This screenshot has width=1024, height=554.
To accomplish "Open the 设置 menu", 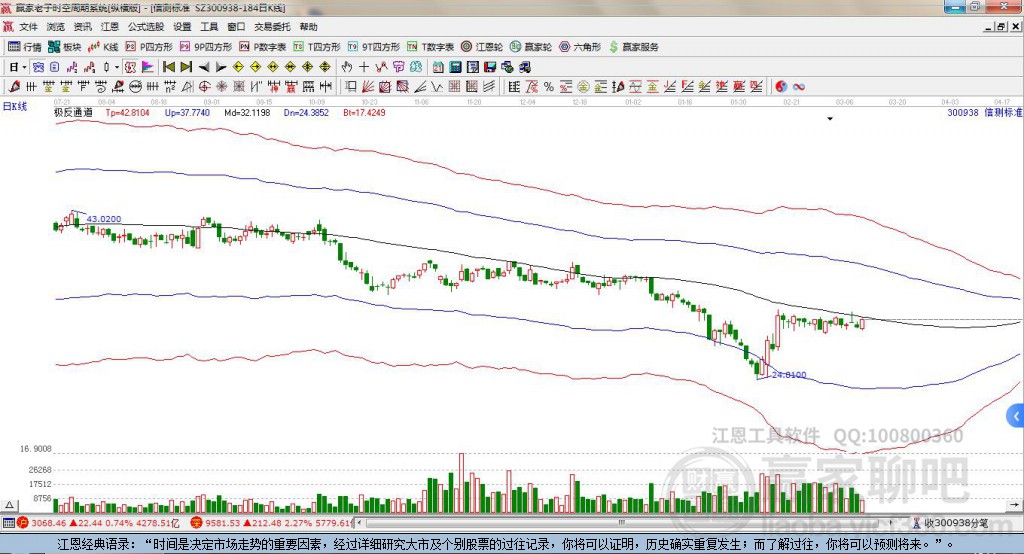I will pos(182,27).
